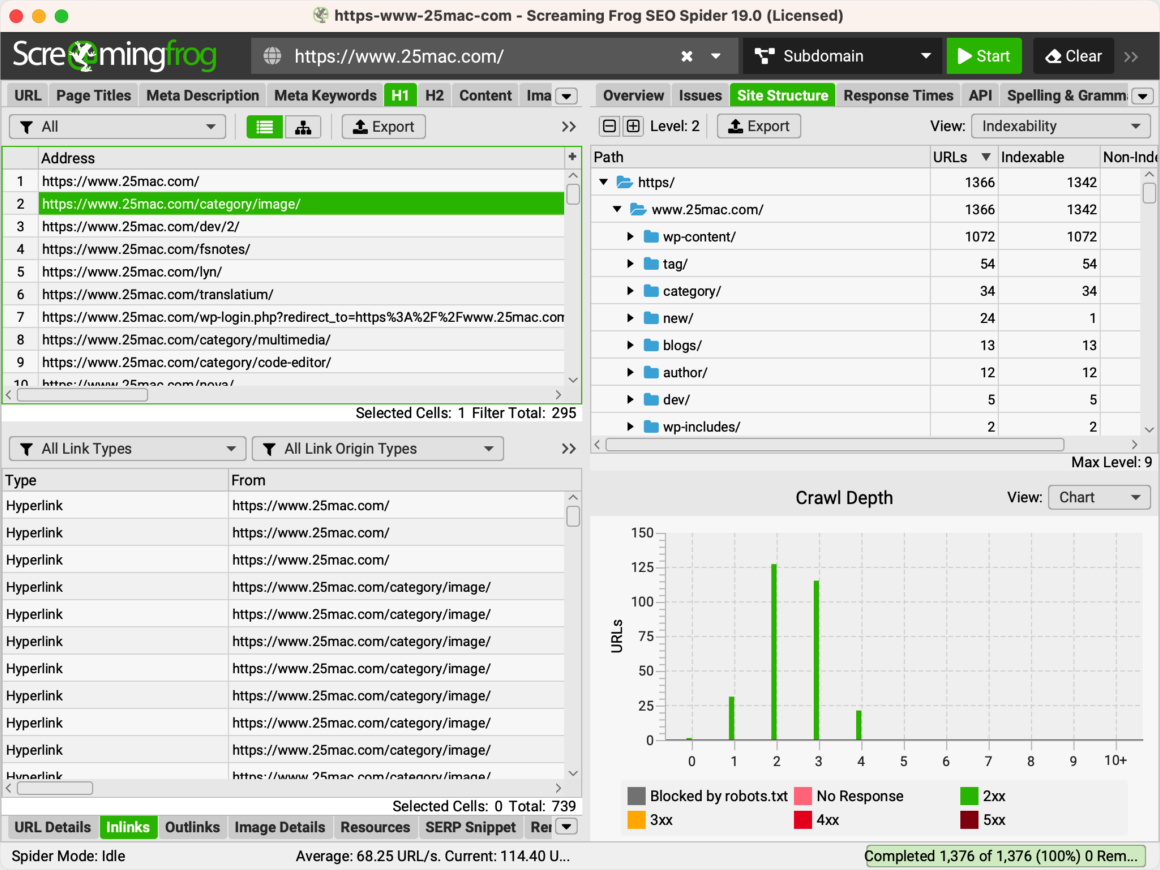
Task: Export the H1 table data
Action: tap(383, 127)
